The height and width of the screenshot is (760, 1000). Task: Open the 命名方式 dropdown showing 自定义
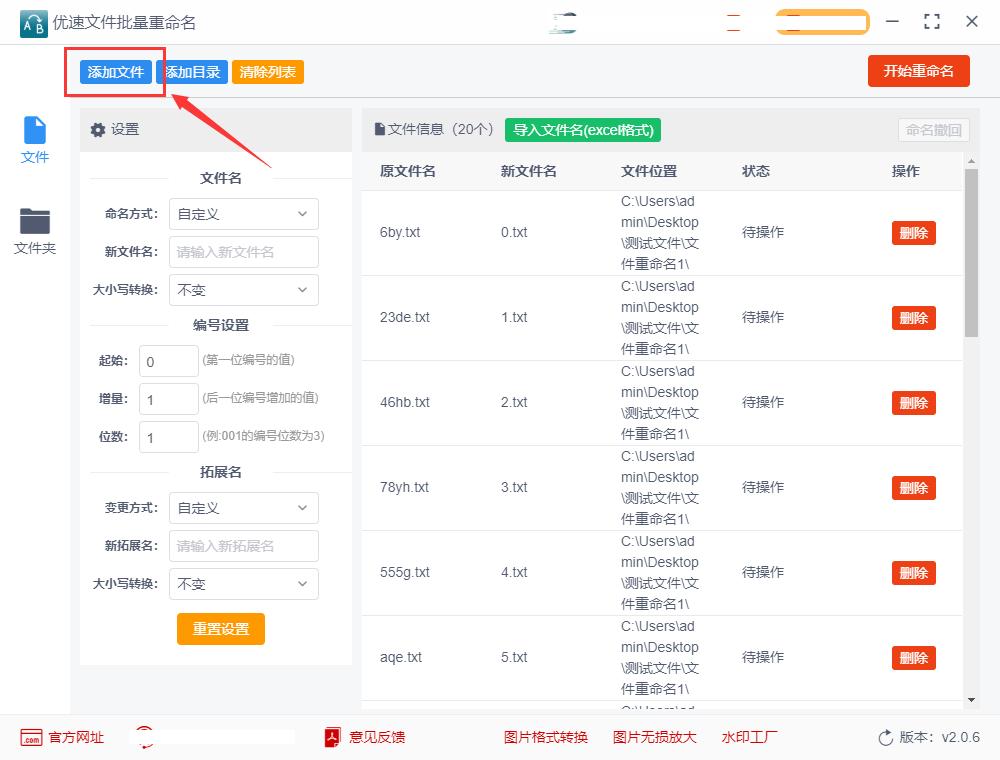click(x=243, y=214)
